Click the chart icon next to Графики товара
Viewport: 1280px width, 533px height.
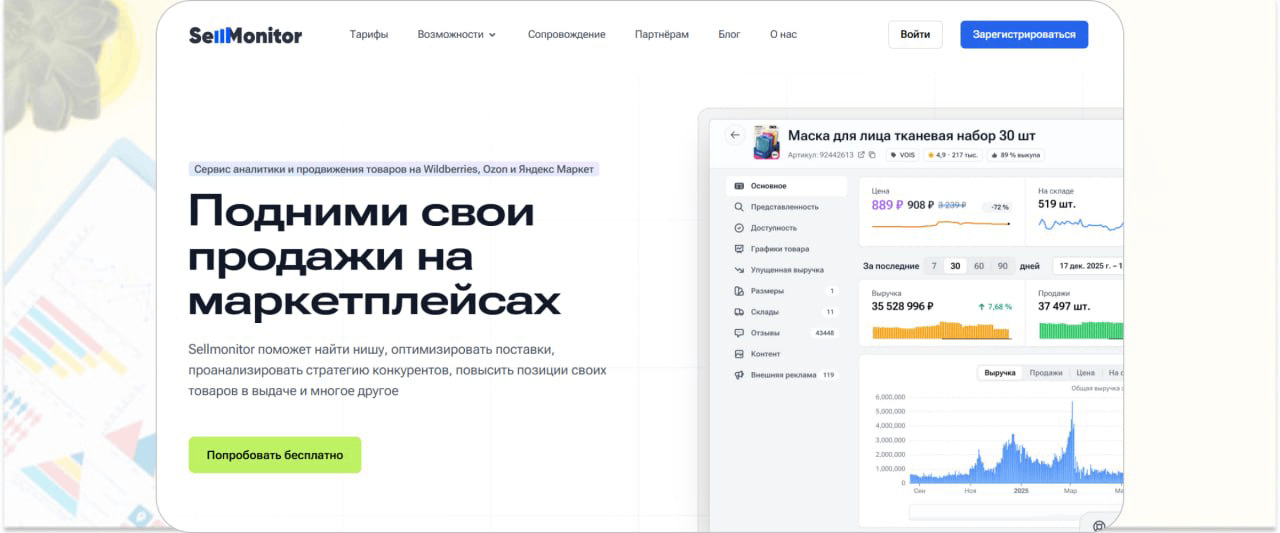coord(739,249)
